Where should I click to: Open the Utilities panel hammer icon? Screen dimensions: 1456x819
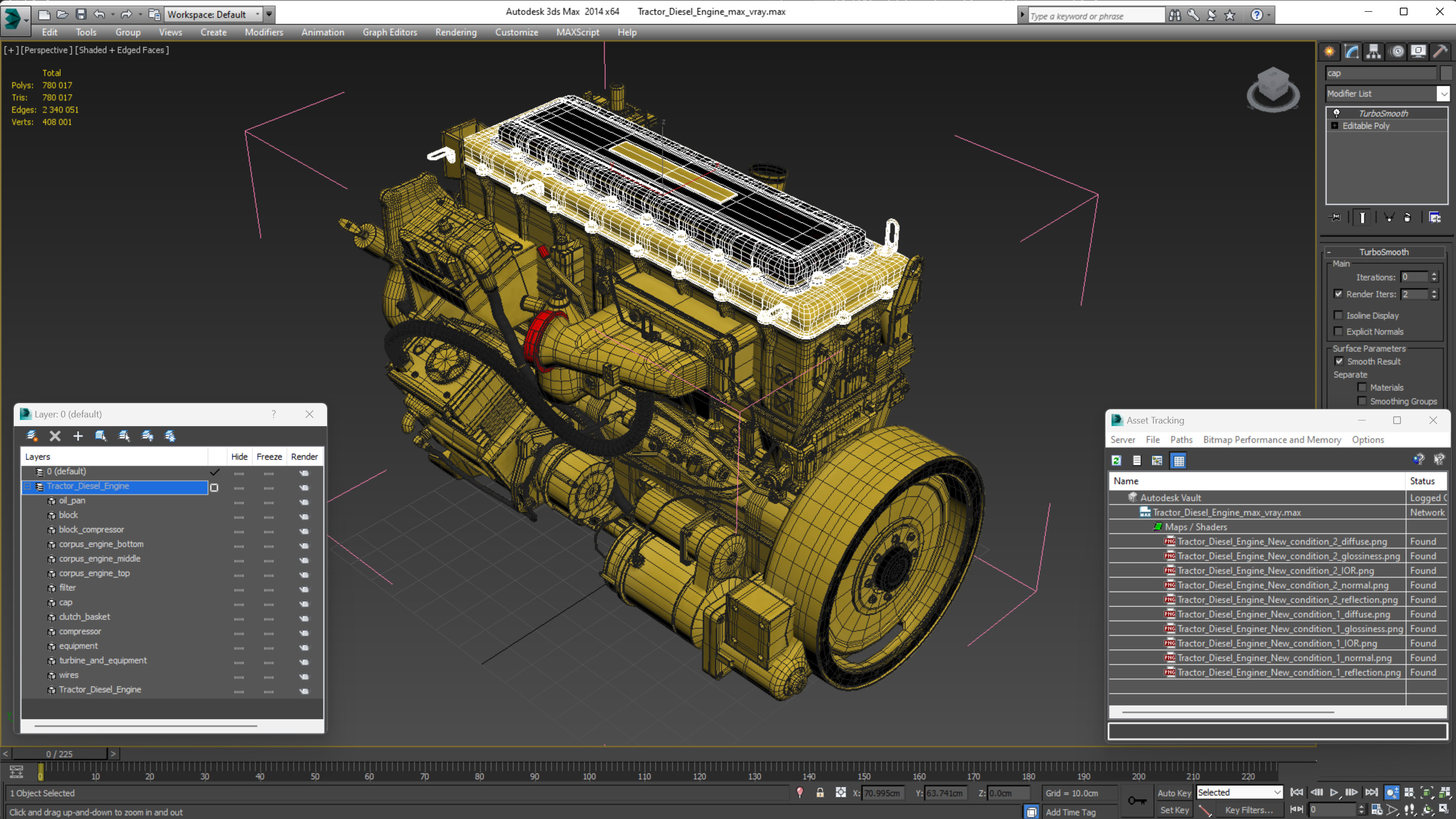(x=1440, y=52)
